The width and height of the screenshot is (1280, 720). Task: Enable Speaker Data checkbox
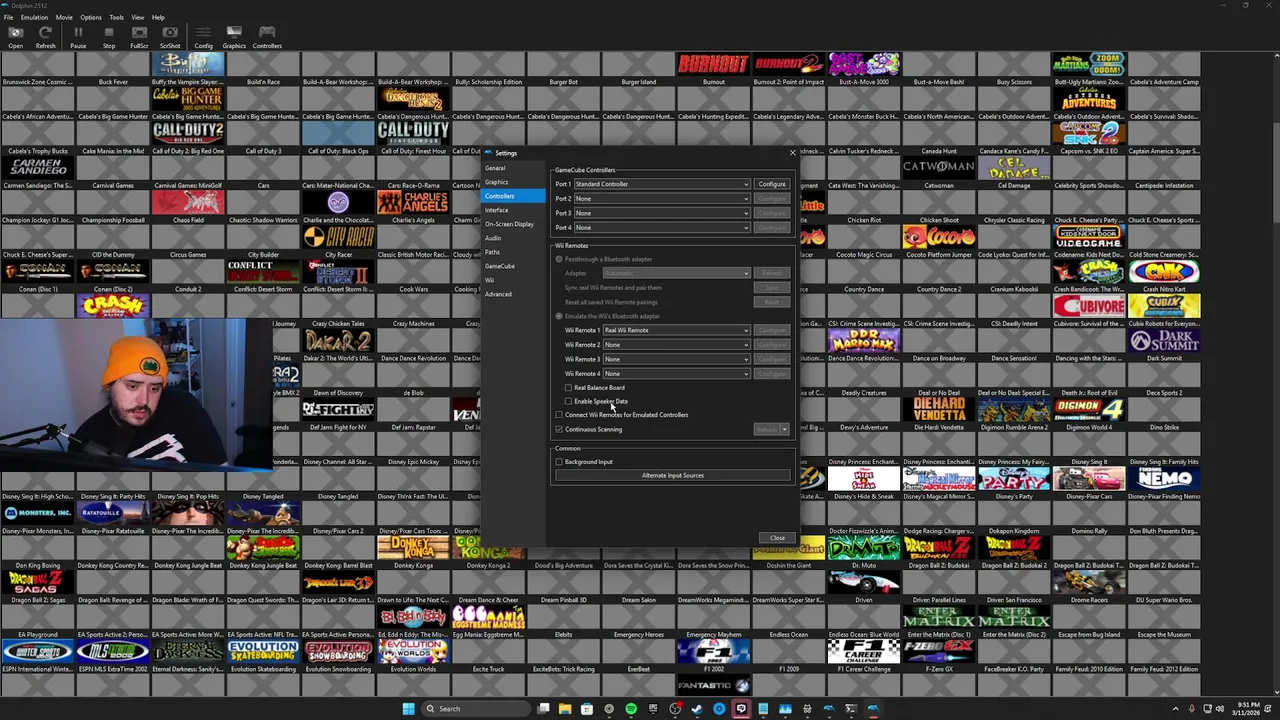click(569, 401)
